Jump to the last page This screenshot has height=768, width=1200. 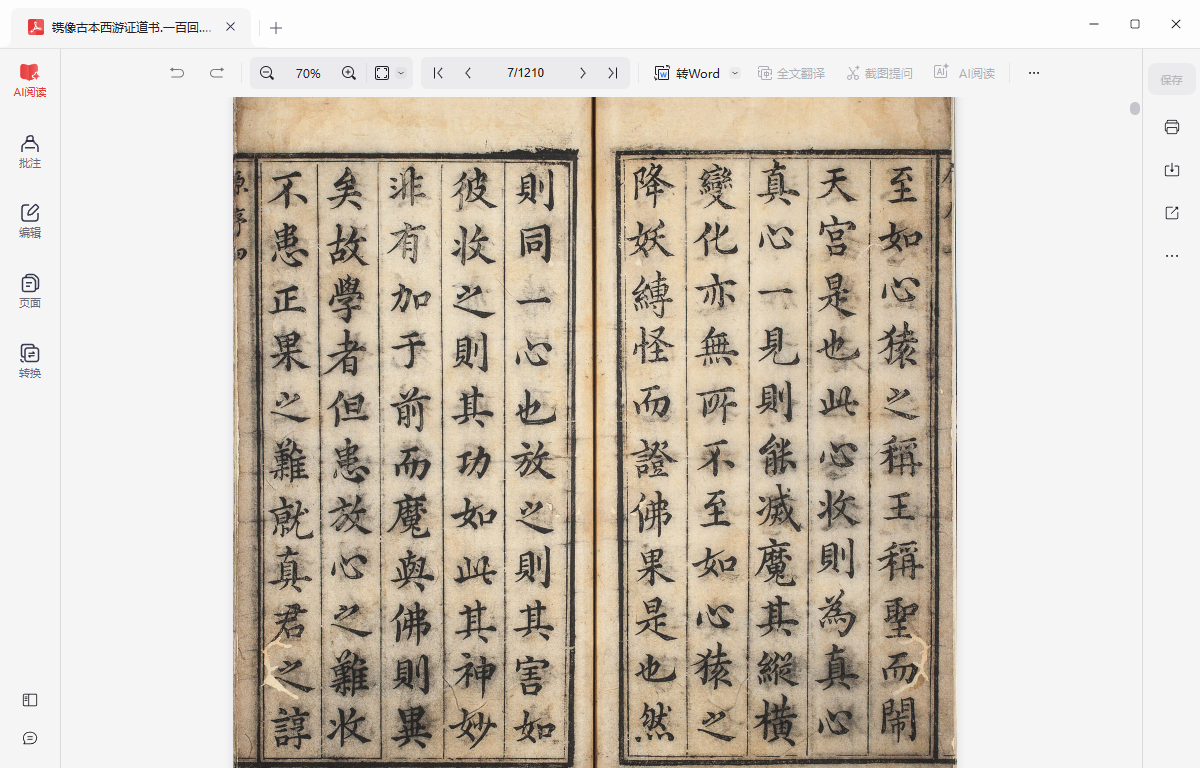[x=612, y=73]
